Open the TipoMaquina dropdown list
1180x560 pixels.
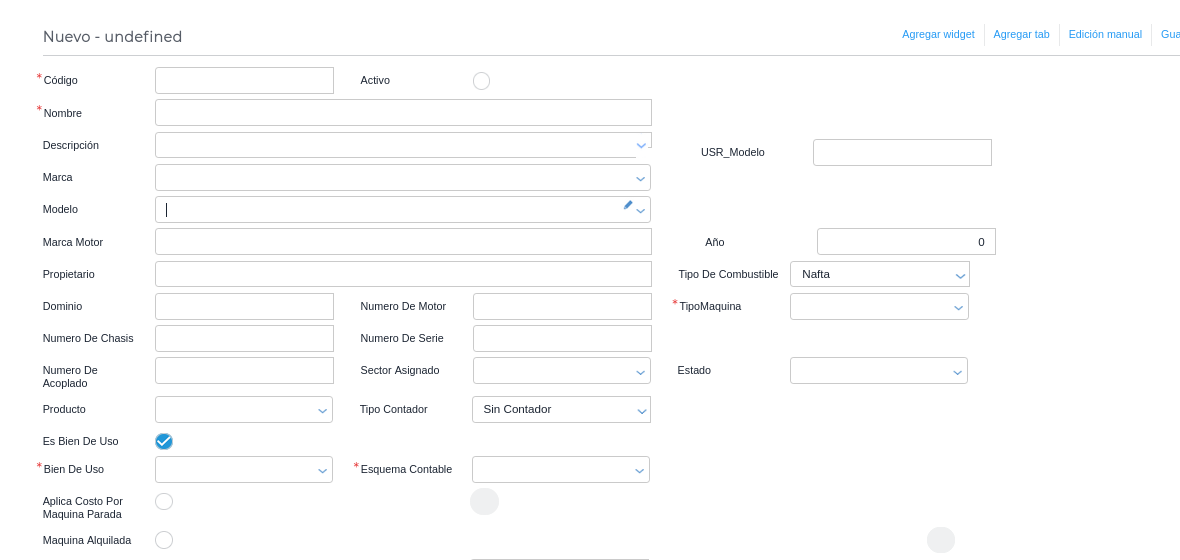tap(879, 307)
